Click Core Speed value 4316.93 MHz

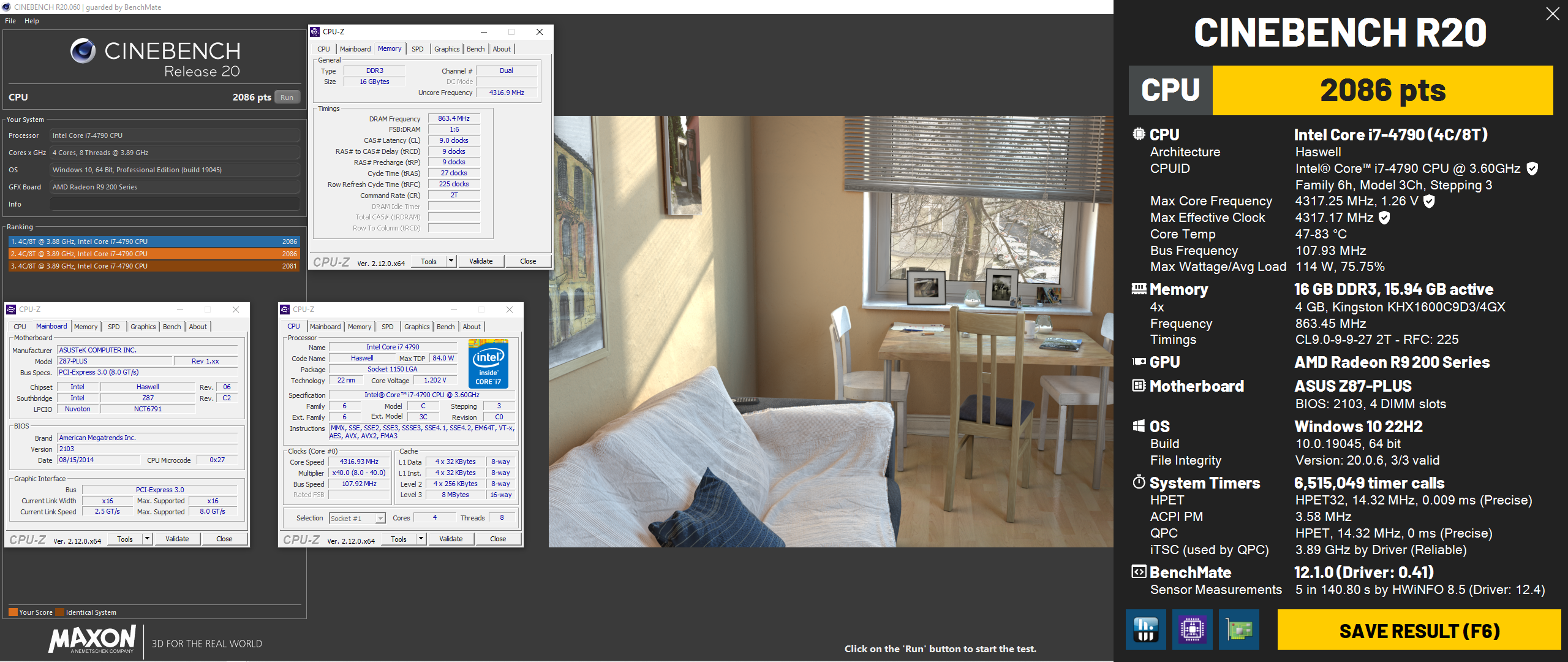[359, 462]
